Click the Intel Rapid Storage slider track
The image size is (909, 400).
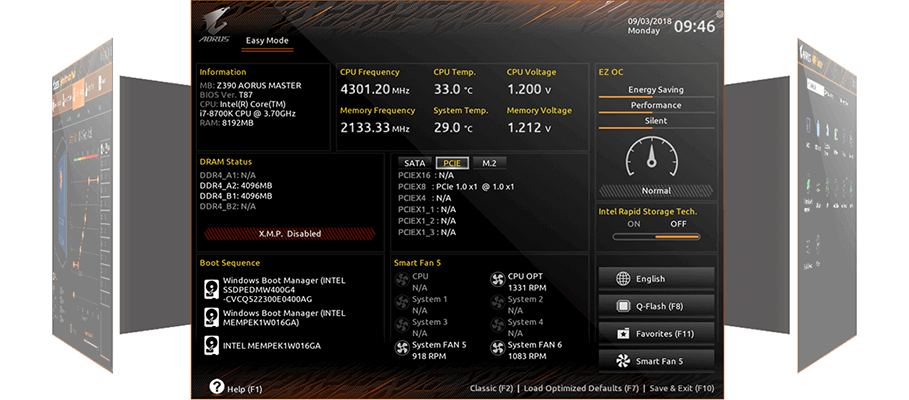(x=656, y=237)
